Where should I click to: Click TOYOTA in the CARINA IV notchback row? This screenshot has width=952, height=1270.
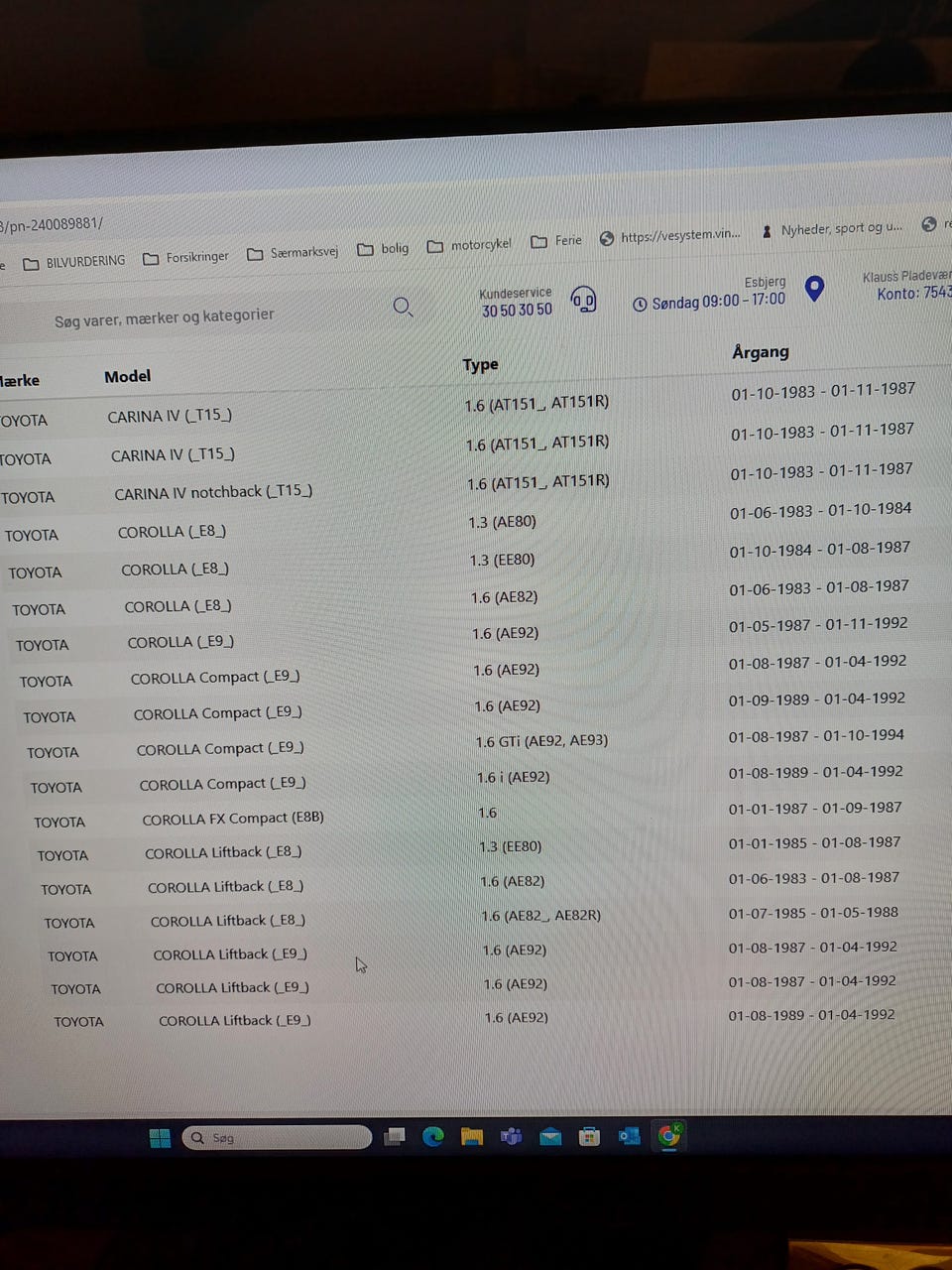[28, 498]
